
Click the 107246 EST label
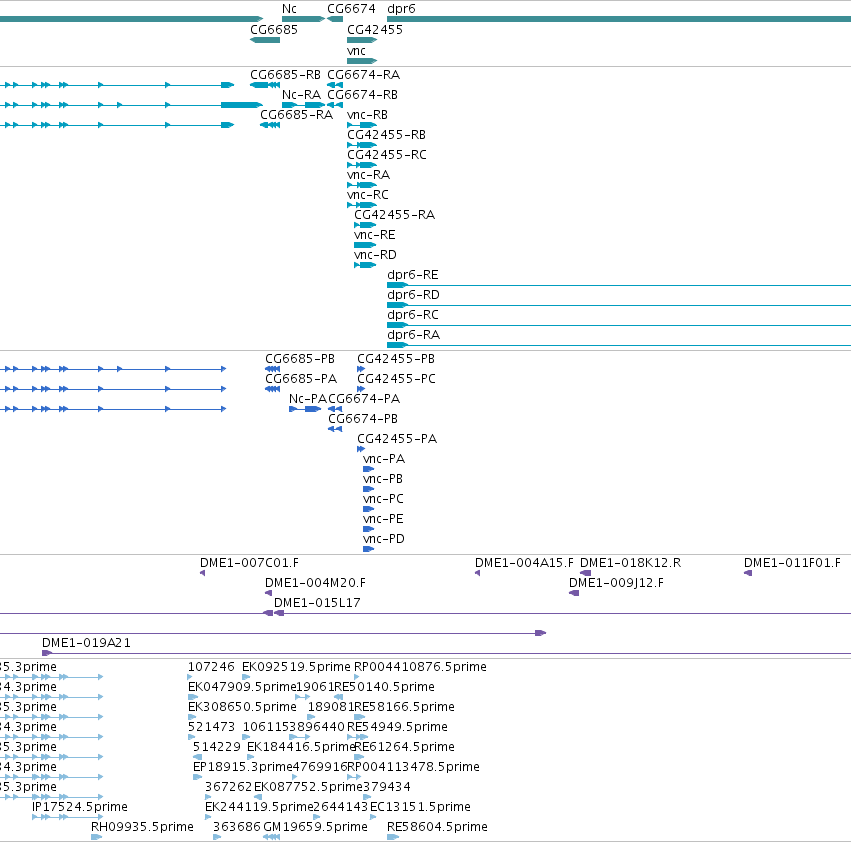[211, 667]
